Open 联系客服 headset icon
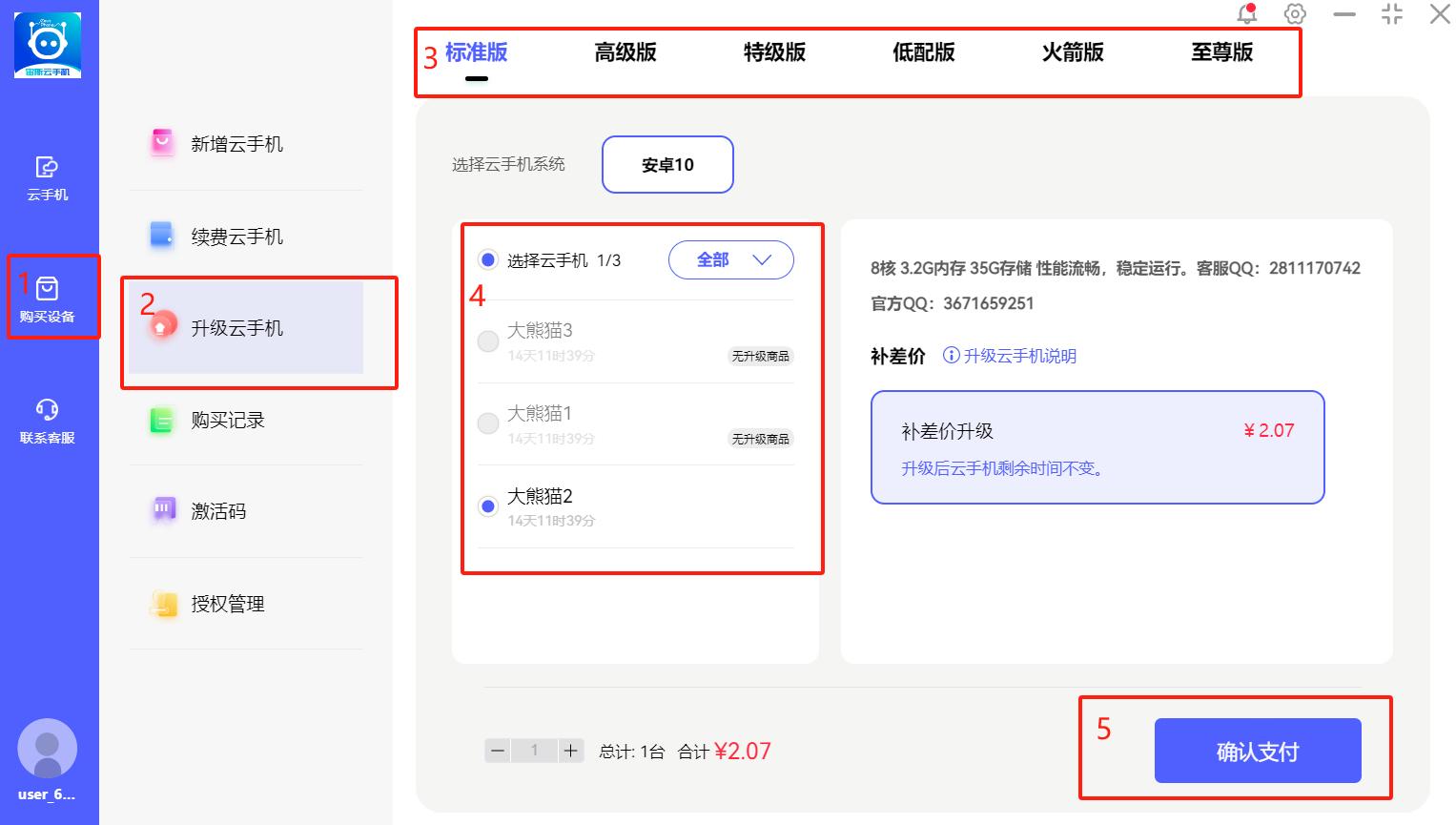This screenshot has height=825, width=1456. point(47,410)
